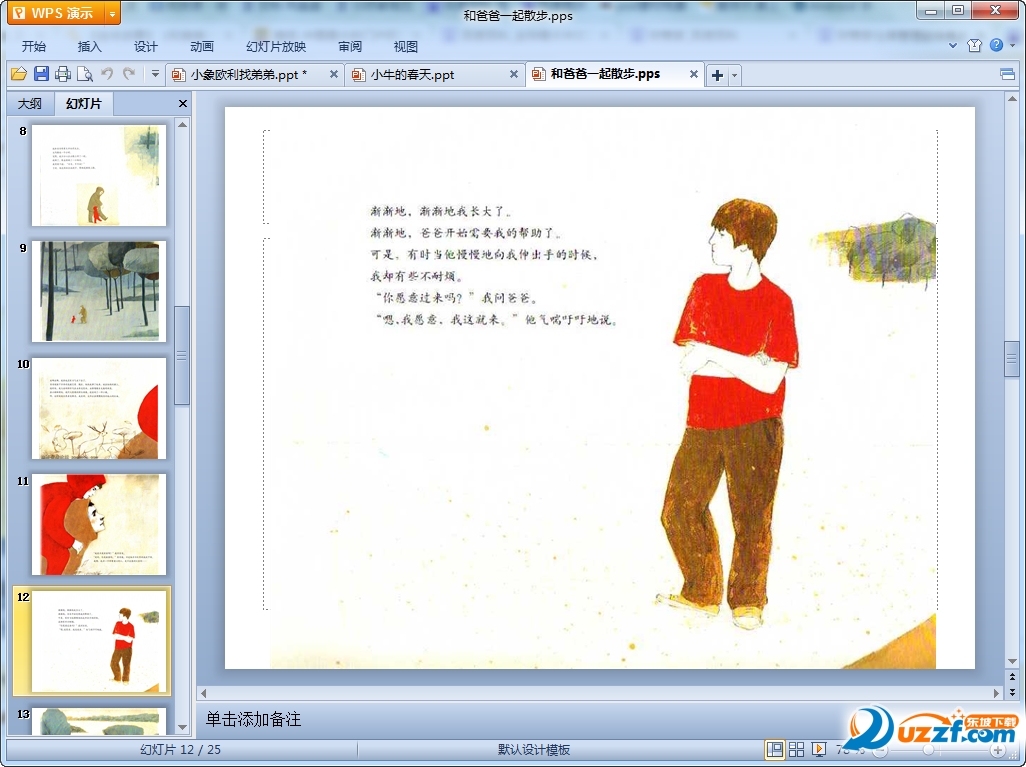Print the presentation using the printer icon

pyautogui.click(x=63, y=74)
